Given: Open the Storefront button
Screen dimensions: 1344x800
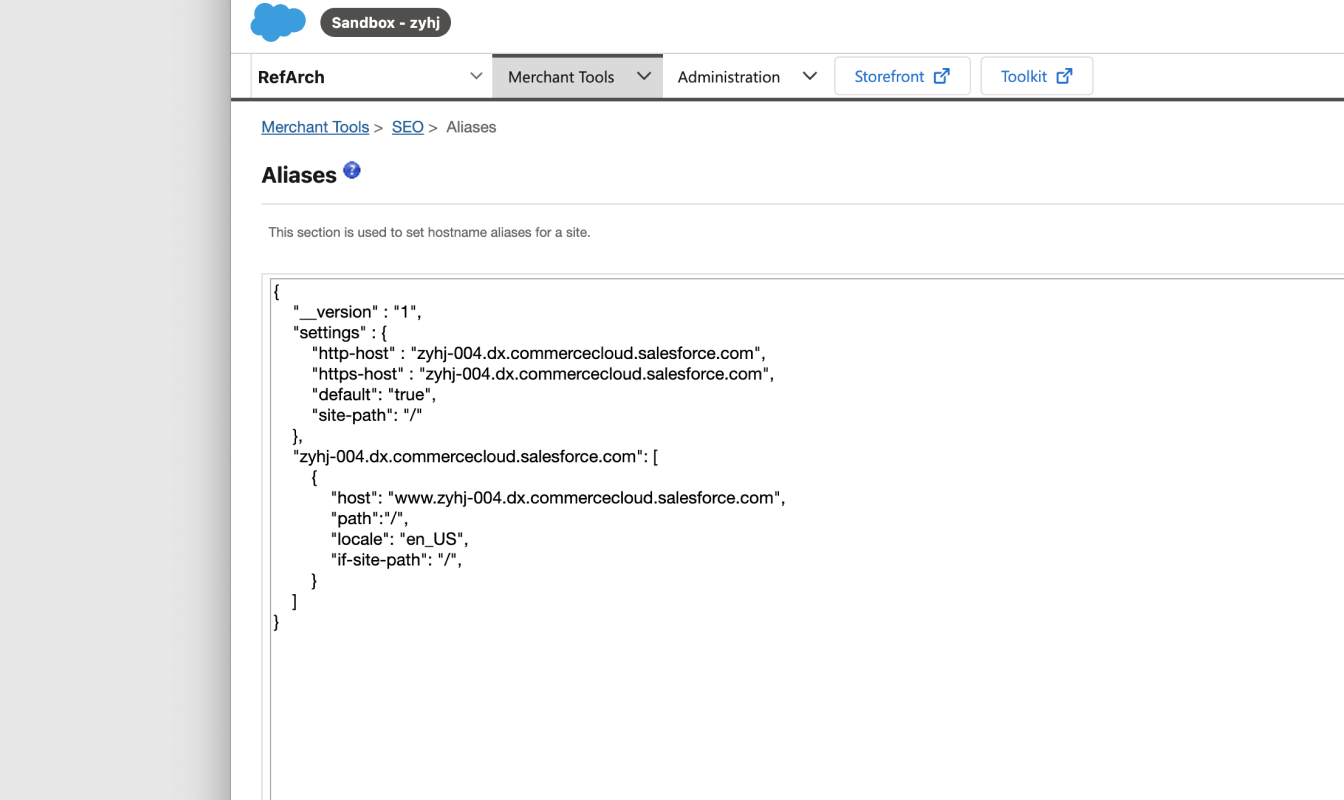Looking at the screenshot, I should [x=902, y=76].
